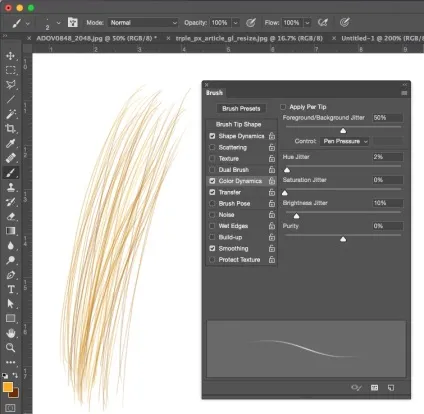
Task: Pick the Eyedropper tool
Action: pyautogui.click(x=10, y=143)
